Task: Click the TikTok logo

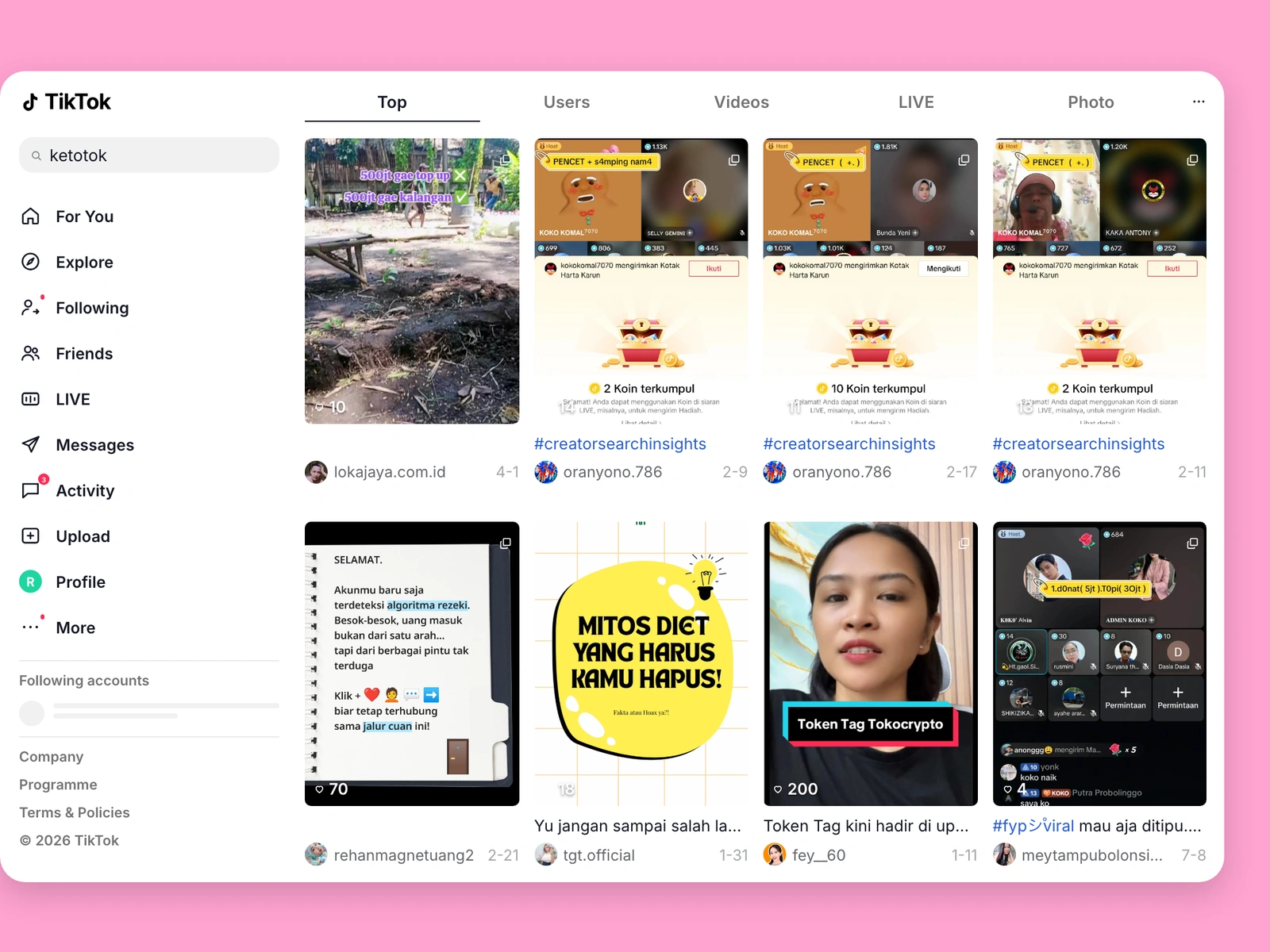Action: pyautogui.click(x=67, y=102)
